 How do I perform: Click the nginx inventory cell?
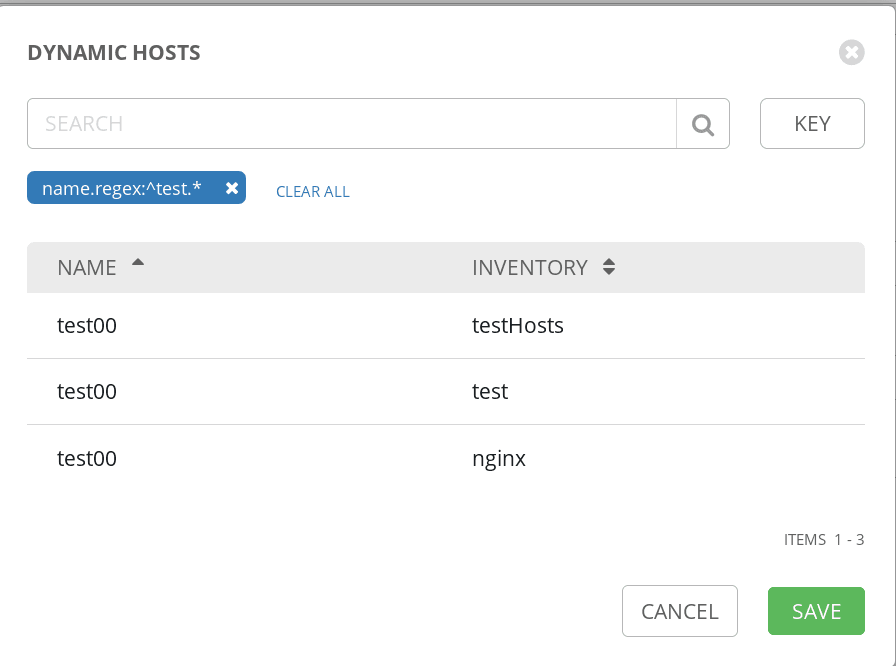[499, 459]
